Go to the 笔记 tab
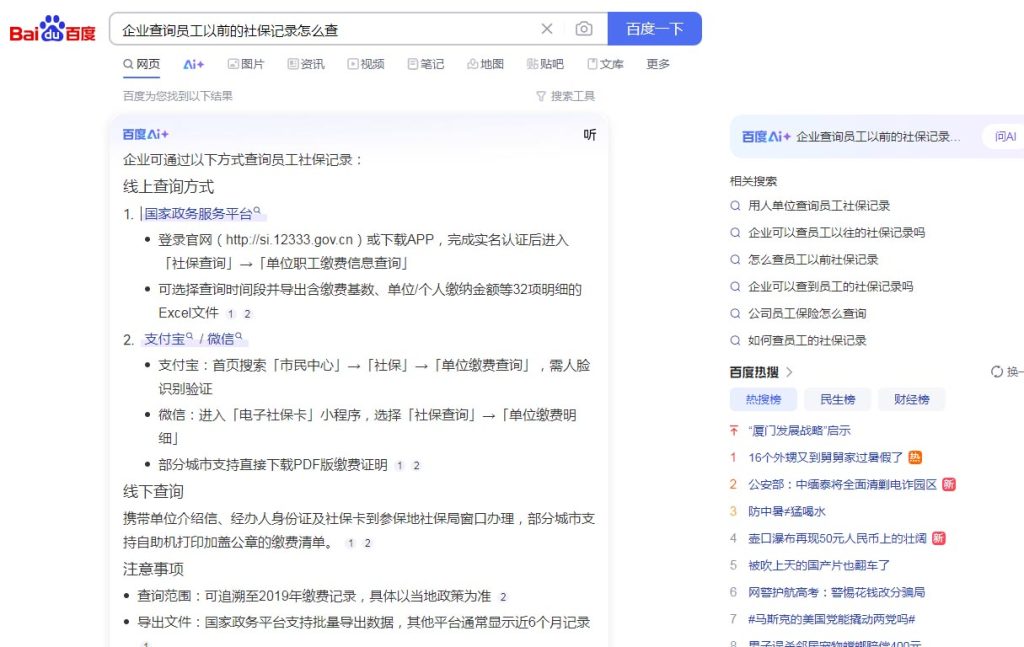 pyautogui.click(x=426, y=64)
